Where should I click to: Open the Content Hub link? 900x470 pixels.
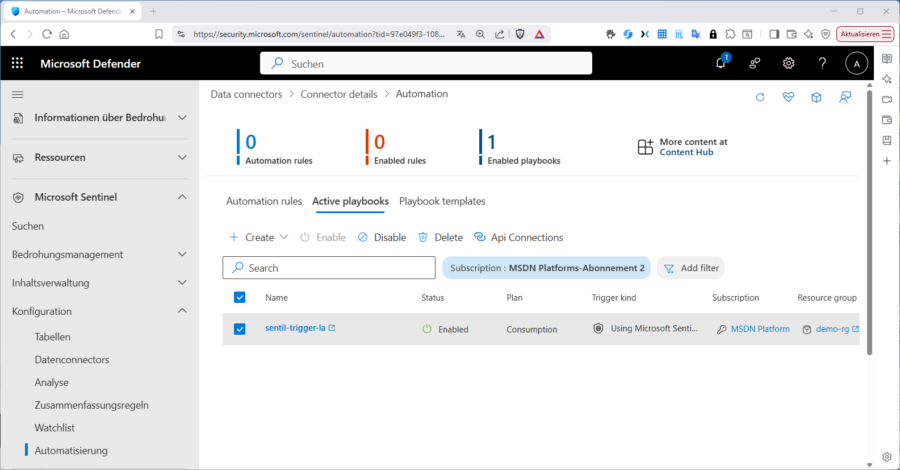coord(686,152)
